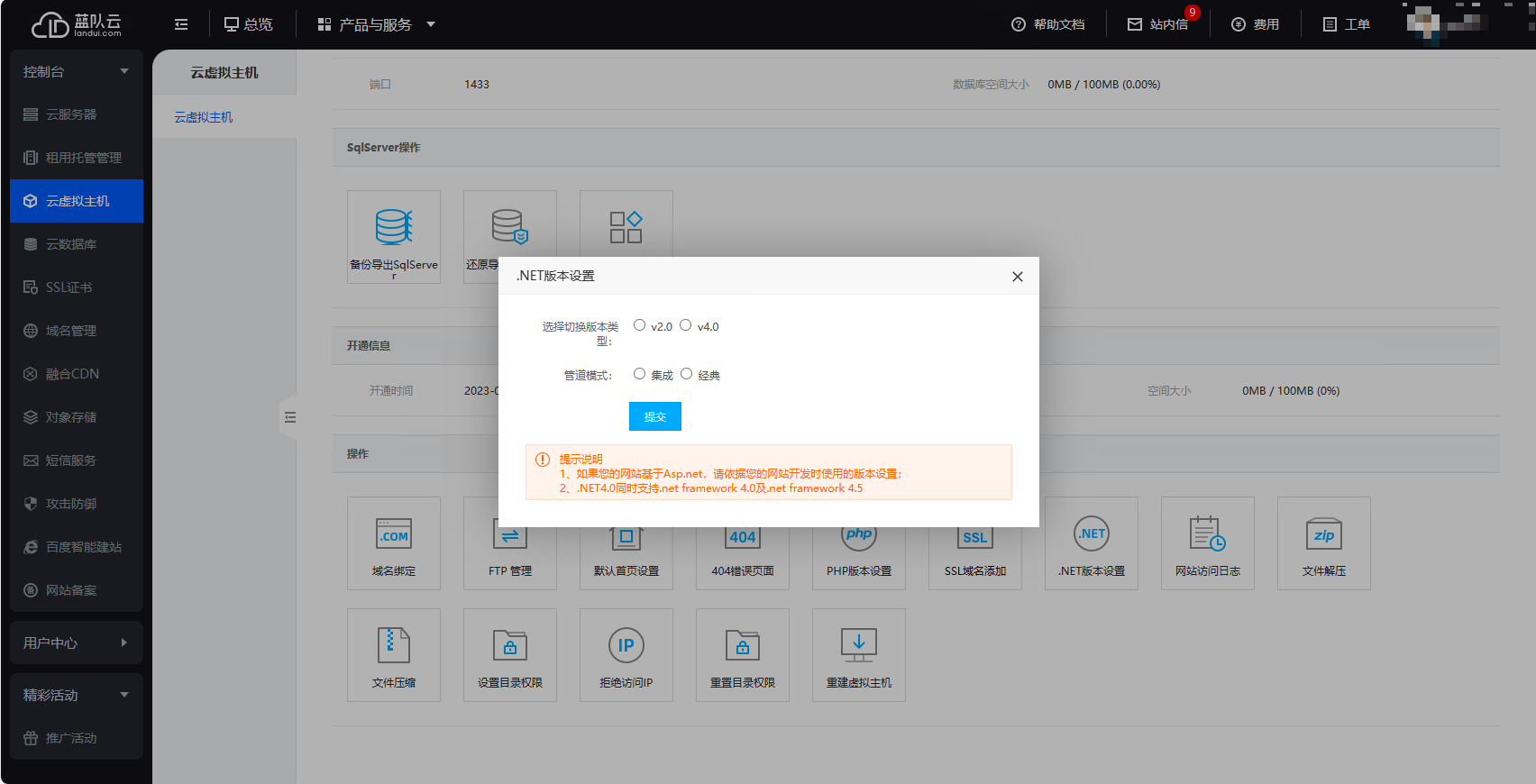Expand the 产品与服务 dropdown
This screenshot has height=784, width=1536.
[377, 24]
